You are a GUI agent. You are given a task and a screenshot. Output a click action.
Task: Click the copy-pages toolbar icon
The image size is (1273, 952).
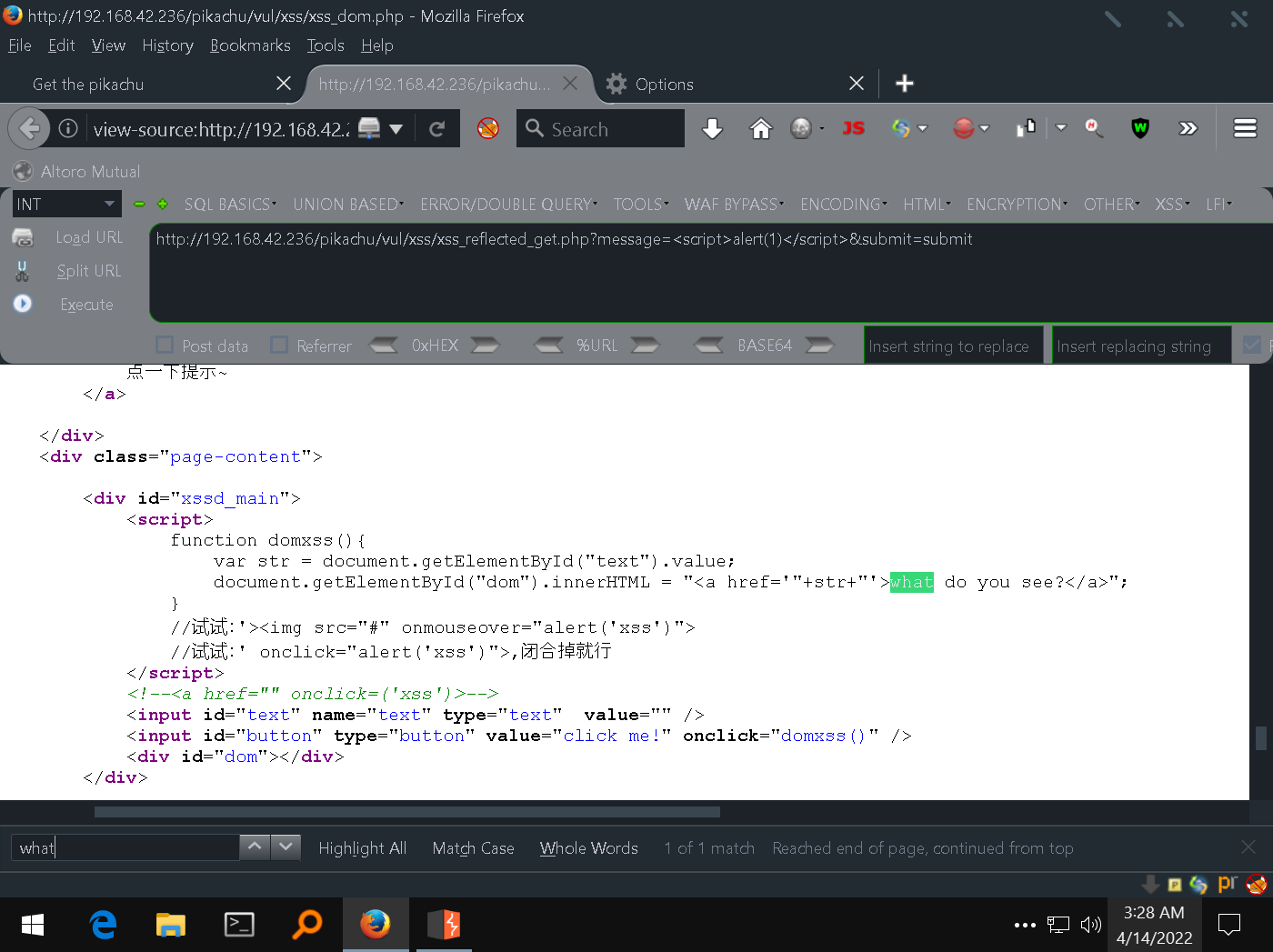tap(1026, 128)
